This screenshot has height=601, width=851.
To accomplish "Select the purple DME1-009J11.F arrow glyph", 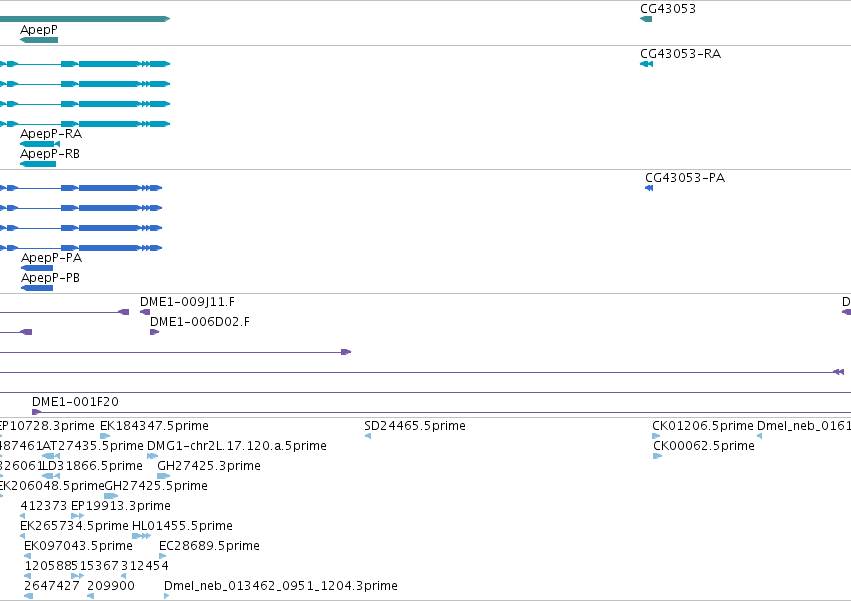I will 145,312.
